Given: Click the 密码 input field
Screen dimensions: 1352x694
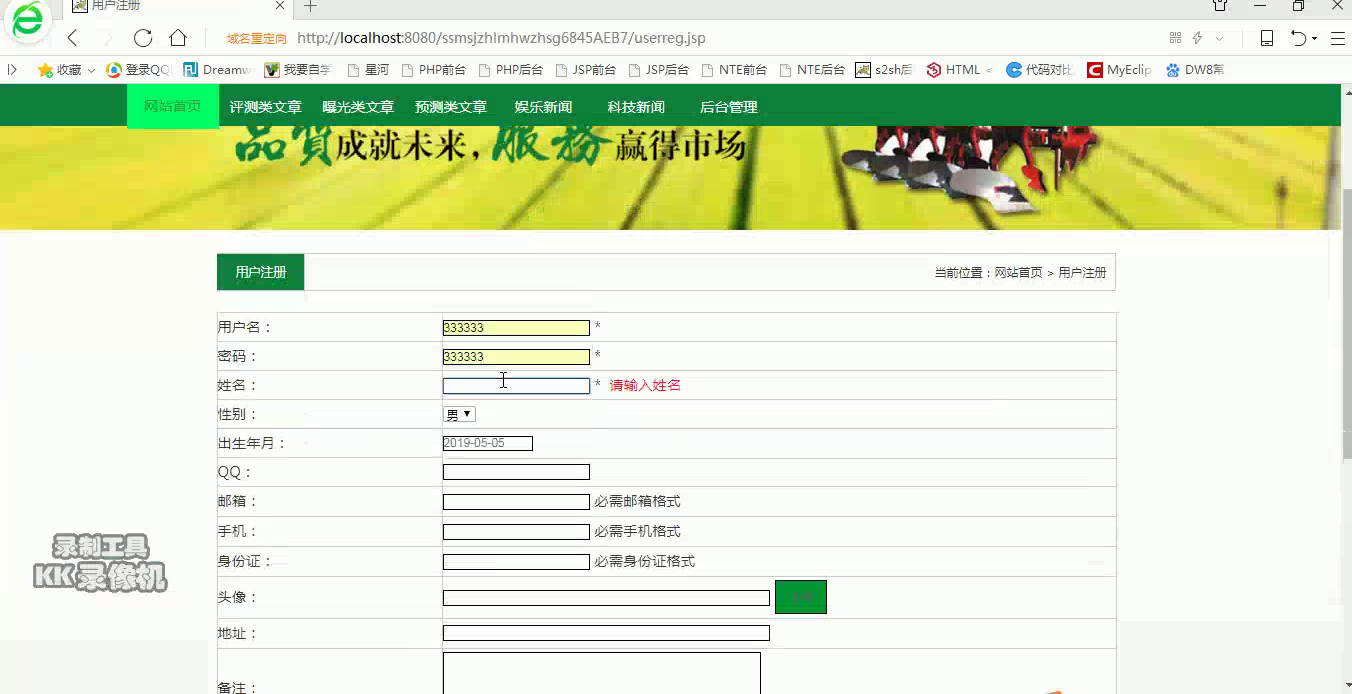Looking at the screenshot, I should [x=516, y=357].
